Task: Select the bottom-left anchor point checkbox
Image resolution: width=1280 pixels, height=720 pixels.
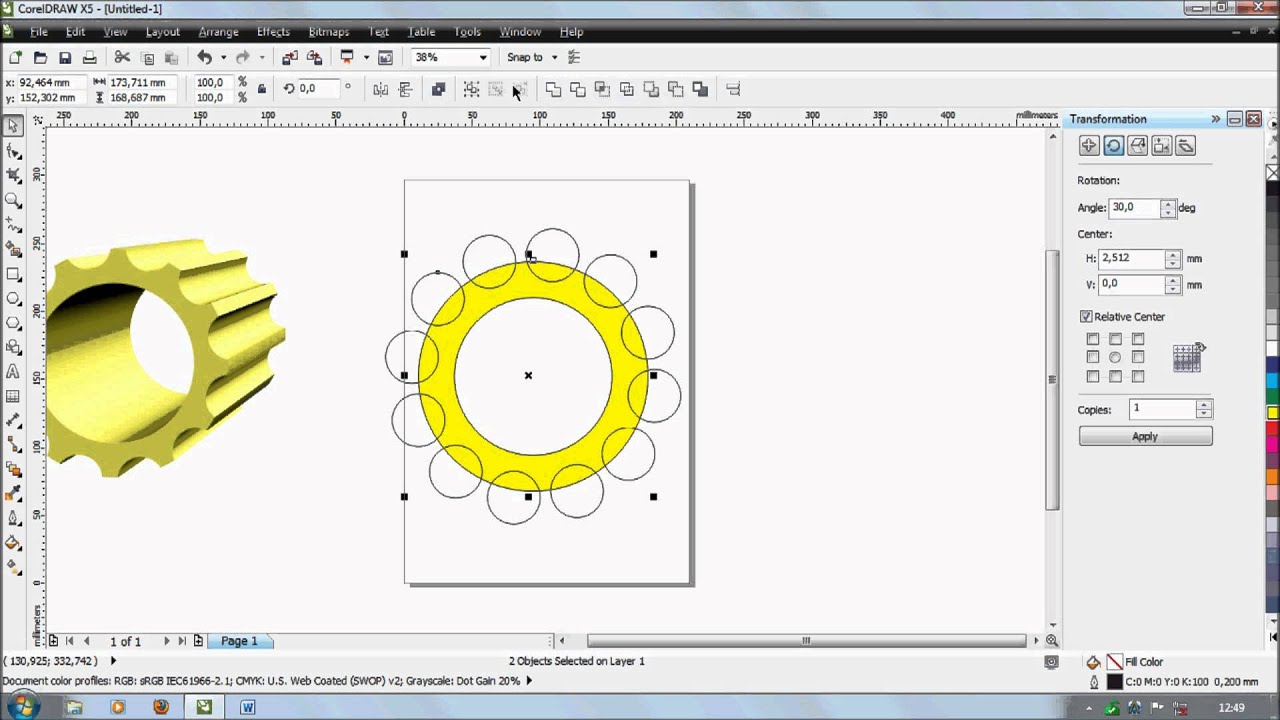Action: [1093, 376]
